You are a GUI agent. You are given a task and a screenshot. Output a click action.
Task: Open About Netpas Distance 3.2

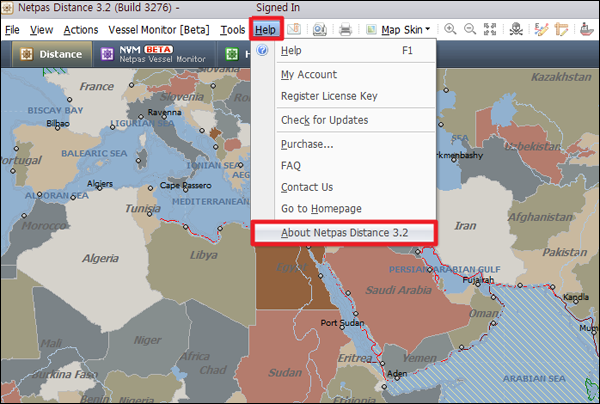tap(344, 233)
